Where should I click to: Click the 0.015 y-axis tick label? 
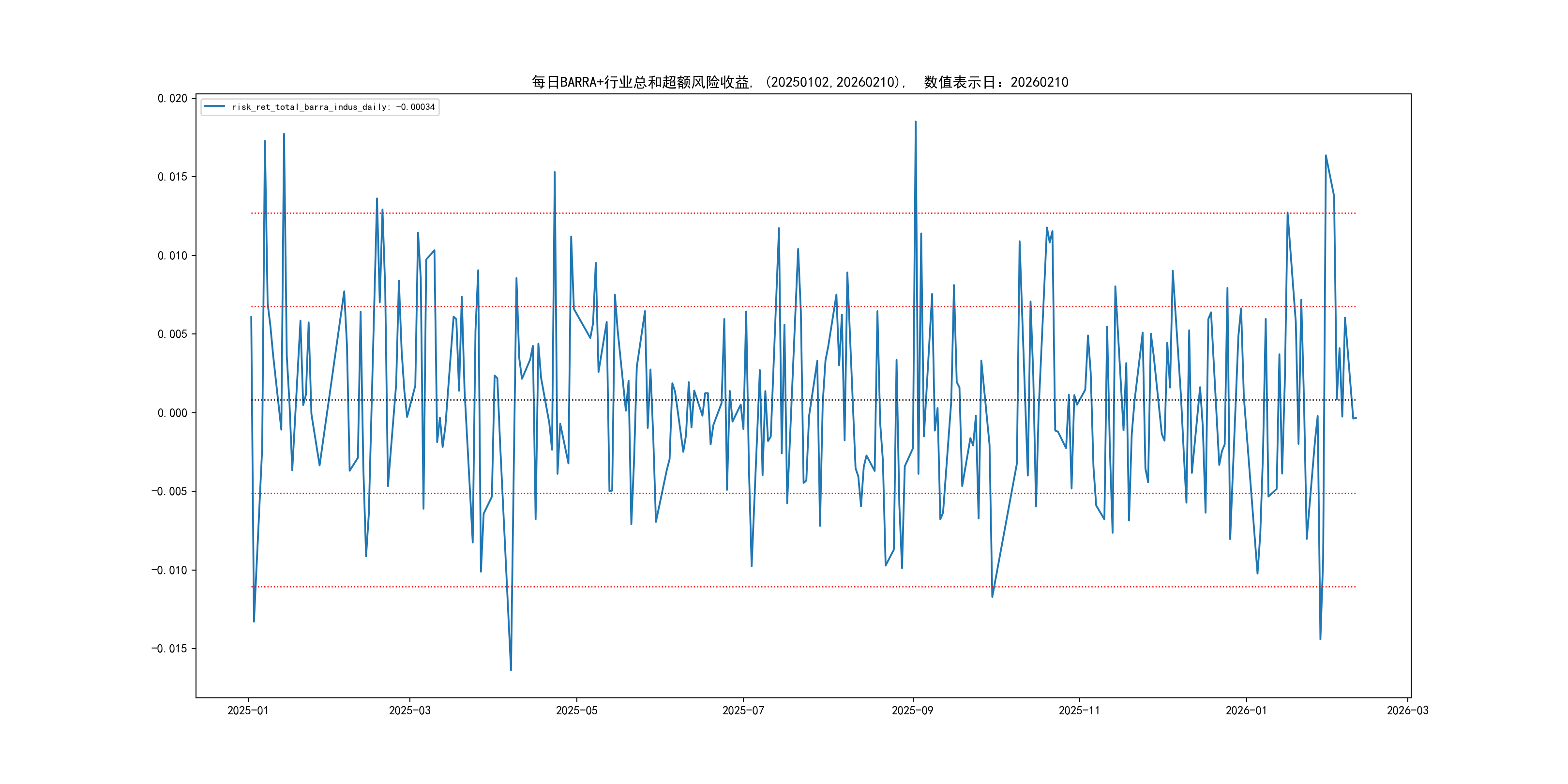(172, 177)
